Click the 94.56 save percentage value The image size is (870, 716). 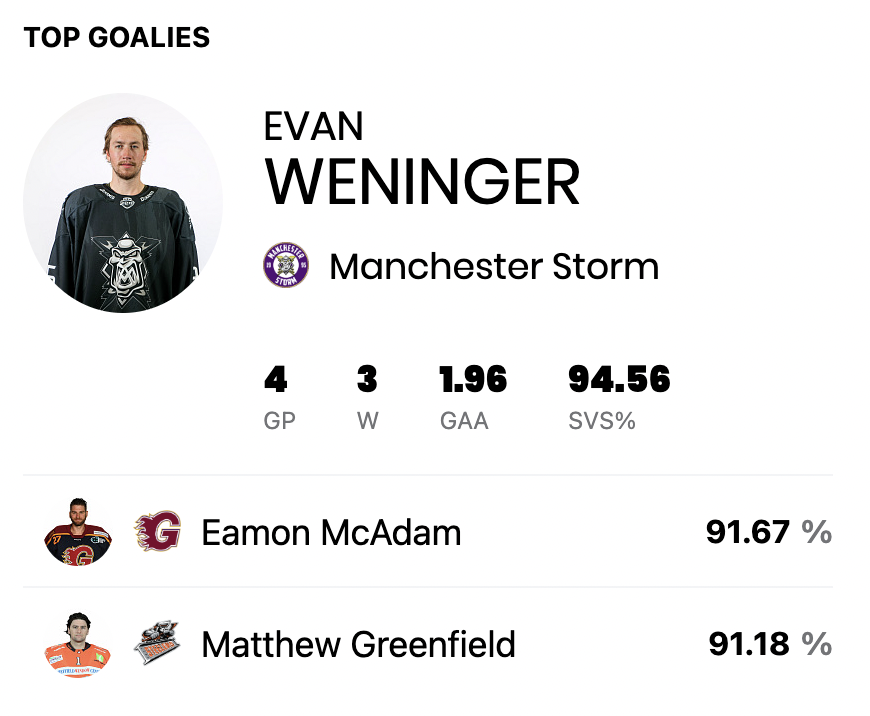point(619,380)
